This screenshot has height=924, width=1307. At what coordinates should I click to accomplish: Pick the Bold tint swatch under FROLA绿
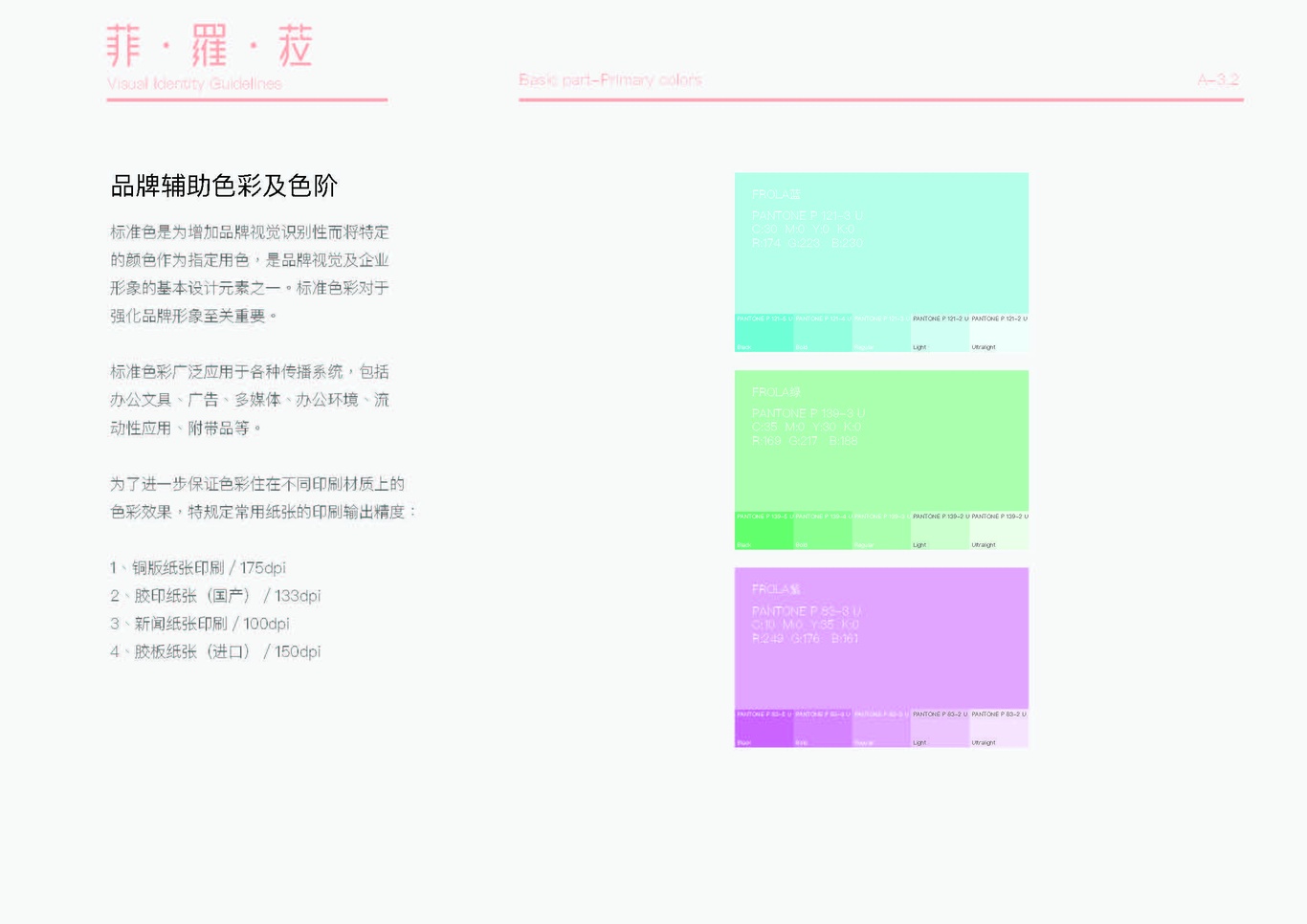coord(823,531)
